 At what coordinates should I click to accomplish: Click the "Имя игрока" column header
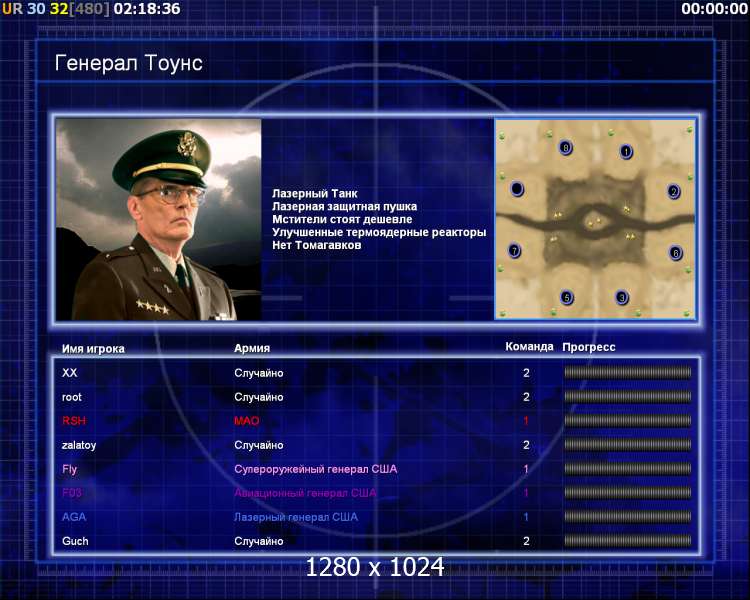coord(93,348)
